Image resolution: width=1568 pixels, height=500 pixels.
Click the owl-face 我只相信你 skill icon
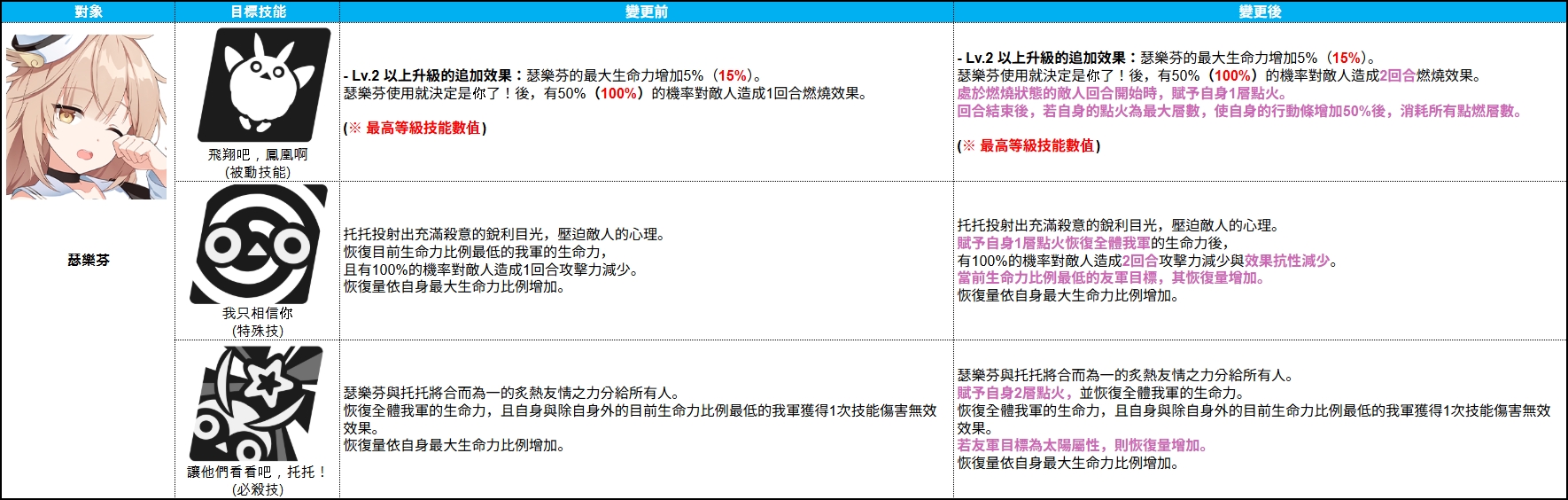258,245
